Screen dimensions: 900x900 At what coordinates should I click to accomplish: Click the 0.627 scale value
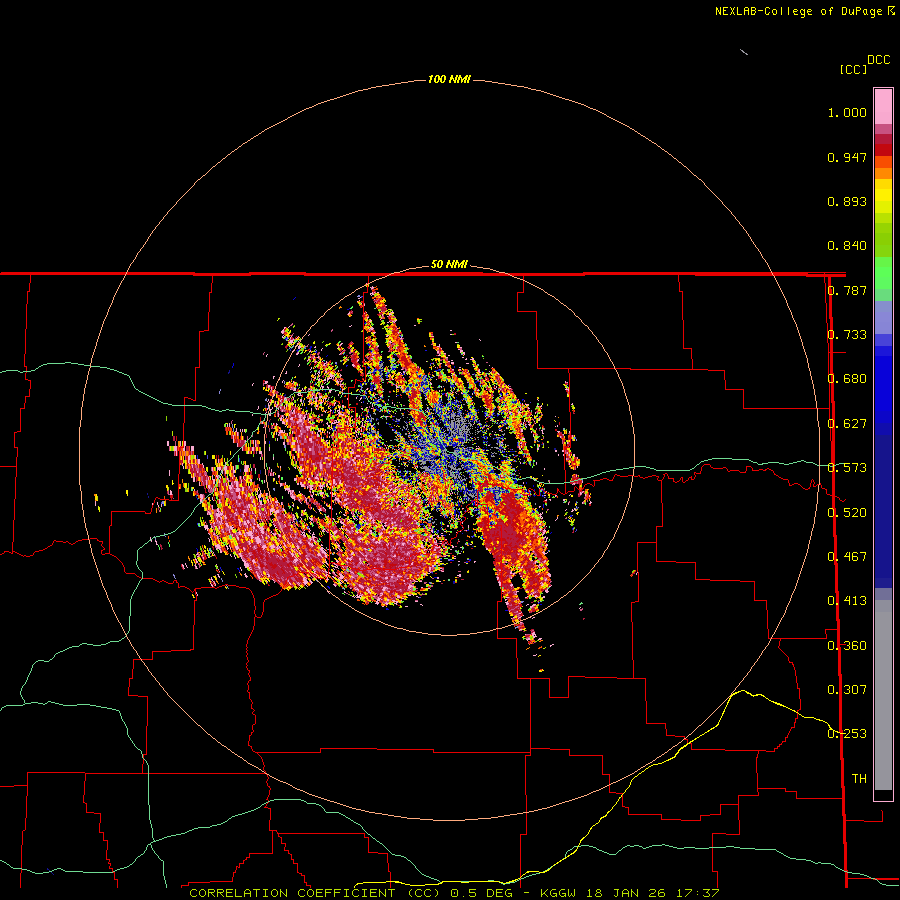coord(847,424)
